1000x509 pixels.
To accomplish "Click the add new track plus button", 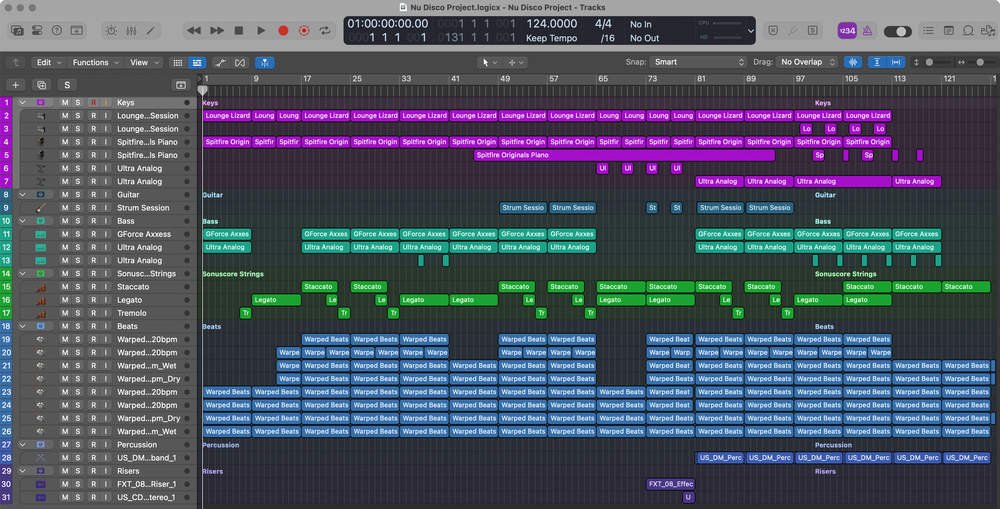I will pyautogui.click(x=14, y=85).
